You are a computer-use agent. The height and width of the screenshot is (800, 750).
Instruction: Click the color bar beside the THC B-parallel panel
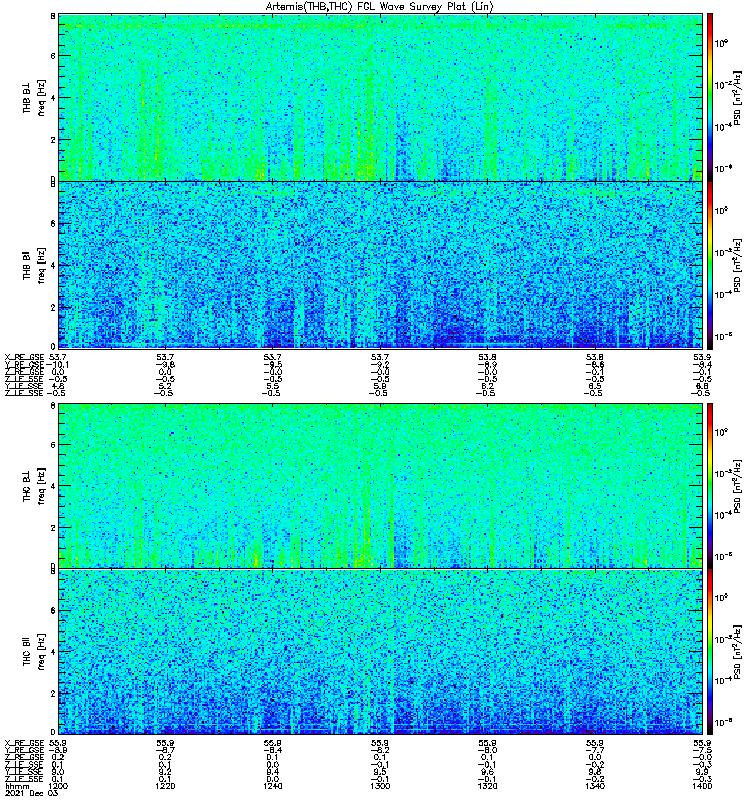click(710, 652)
